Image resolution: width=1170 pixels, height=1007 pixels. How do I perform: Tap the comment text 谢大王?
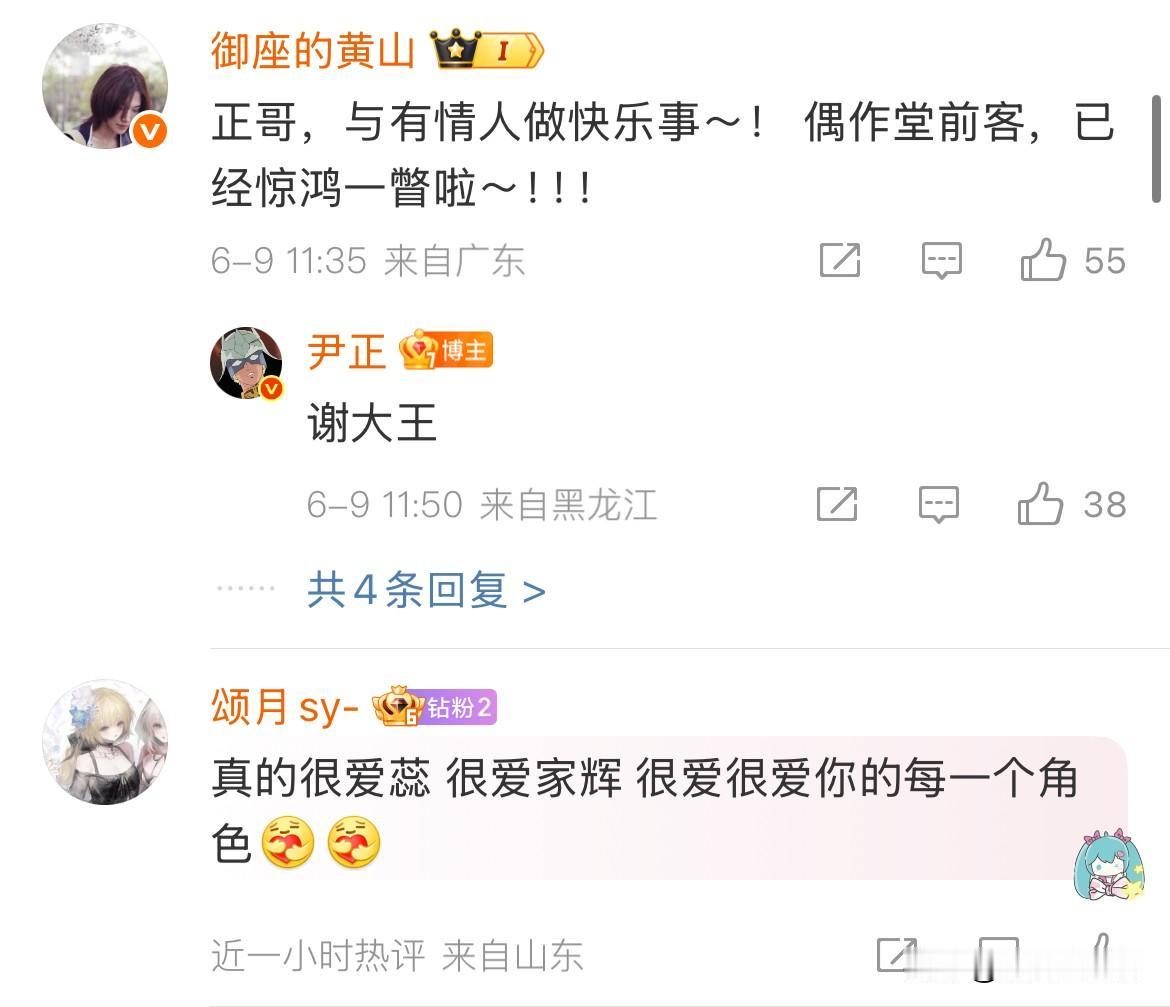click(372, 423)
